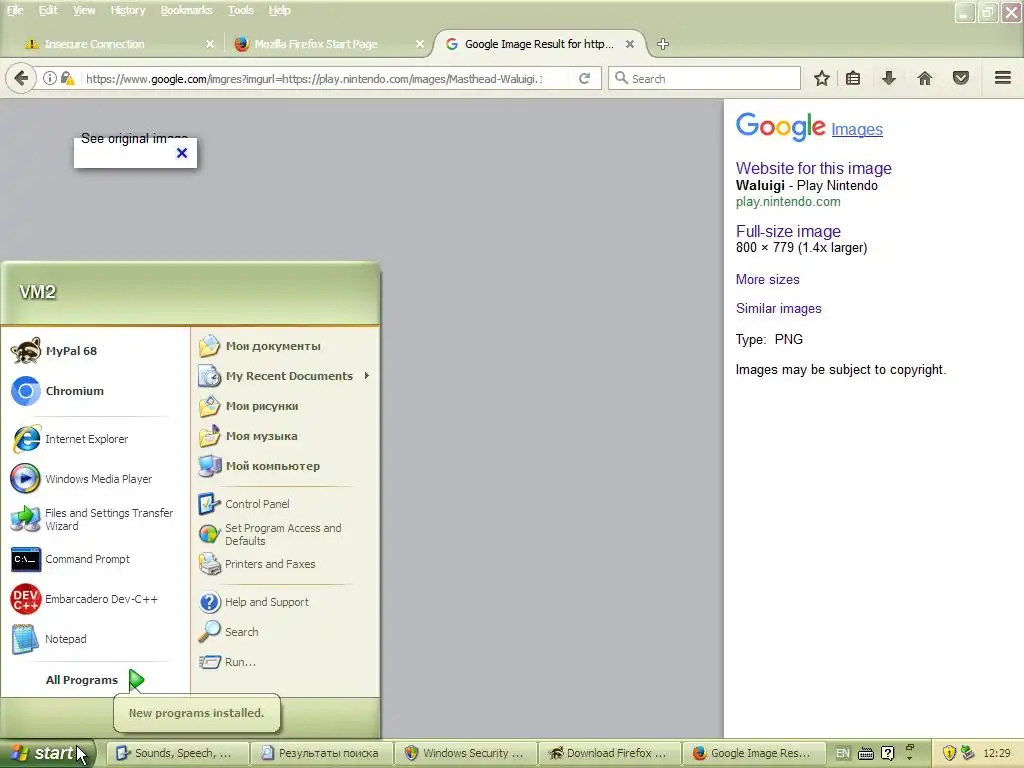Click the insecure lock warning icon
This screenshot has width=1024, height=768.
[x=67, y=78]
